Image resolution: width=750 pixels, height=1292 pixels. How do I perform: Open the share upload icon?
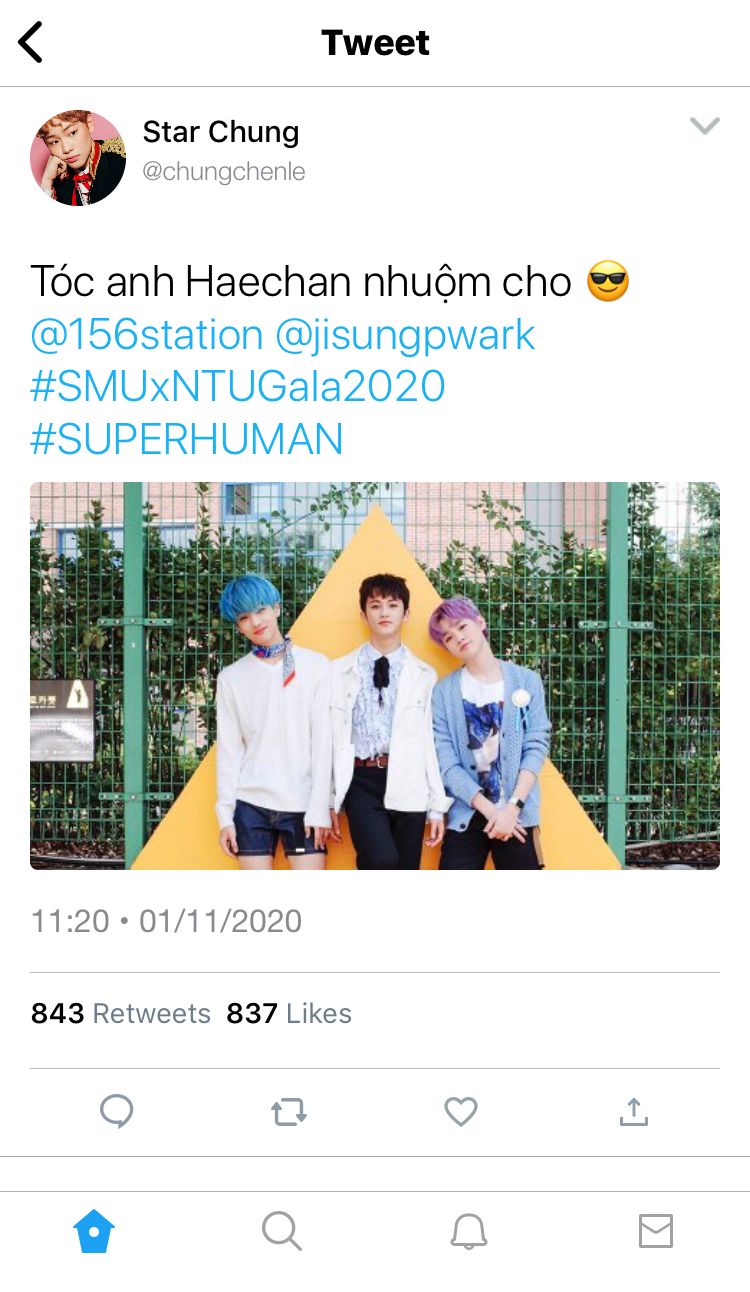pyautogui.click(x=634, y=1111)
